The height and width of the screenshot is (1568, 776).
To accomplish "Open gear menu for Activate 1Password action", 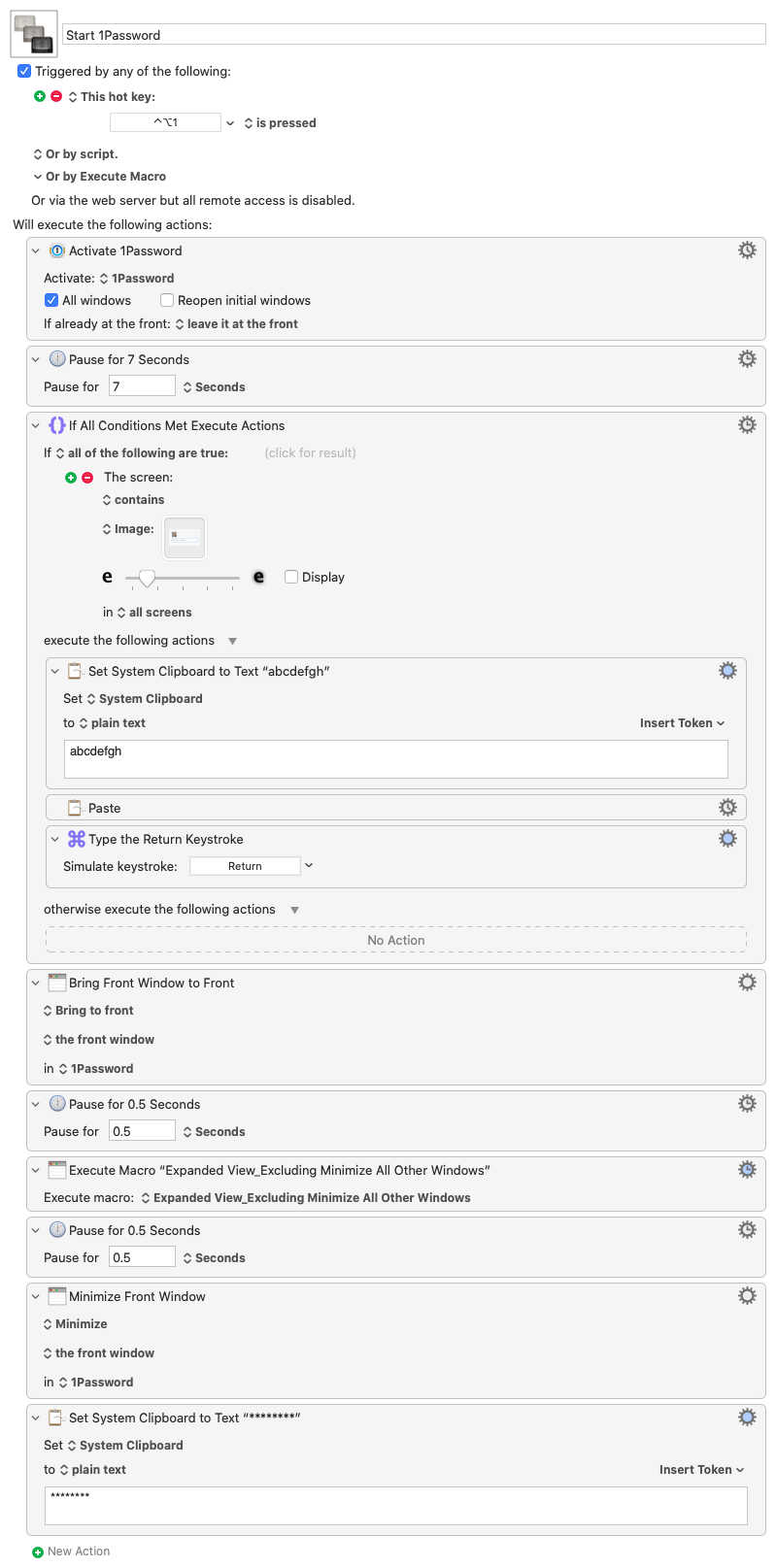I will 747,250.
